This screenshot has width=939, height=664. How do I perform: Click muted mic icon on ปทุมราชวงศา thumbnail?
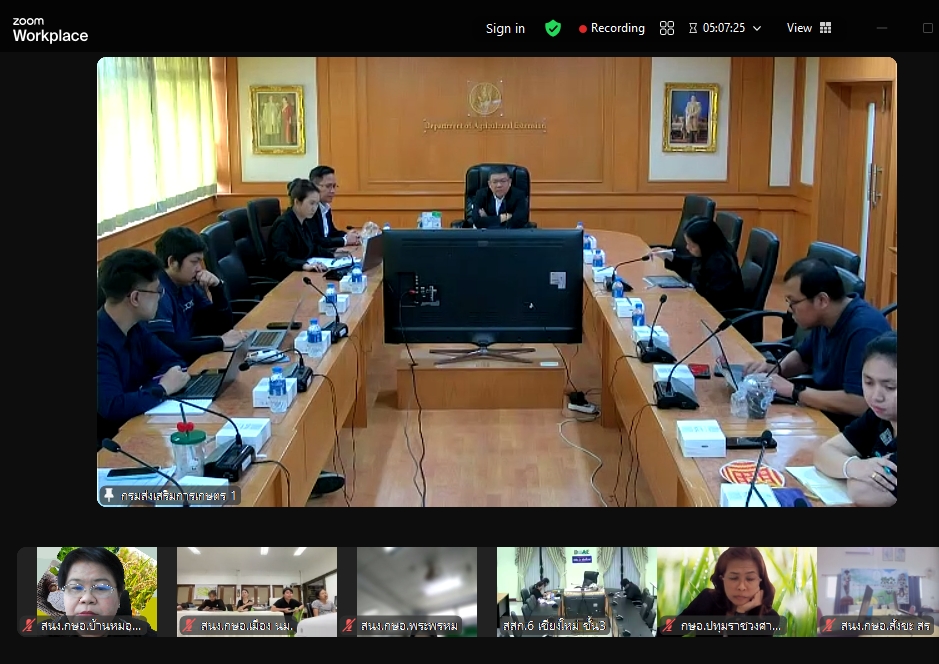pyautogui.click(x=669, y=626)
